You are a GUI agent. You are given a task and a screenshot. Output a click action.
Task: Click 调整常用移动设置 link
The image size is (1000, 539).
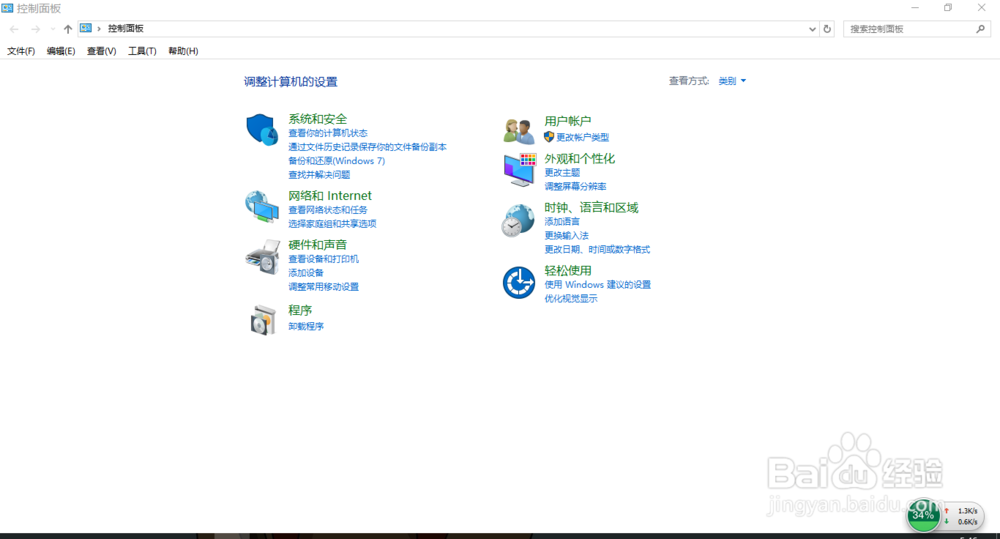[x=323, y=287]
